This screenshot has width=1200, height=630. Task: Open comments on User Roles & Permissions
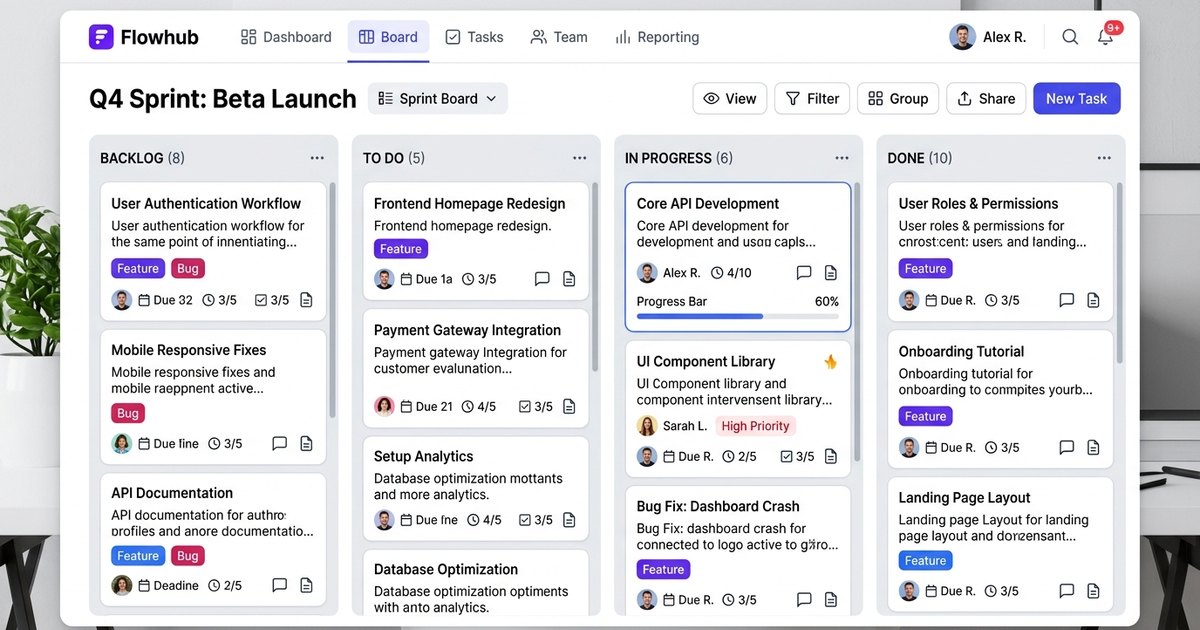(1067, 300)
